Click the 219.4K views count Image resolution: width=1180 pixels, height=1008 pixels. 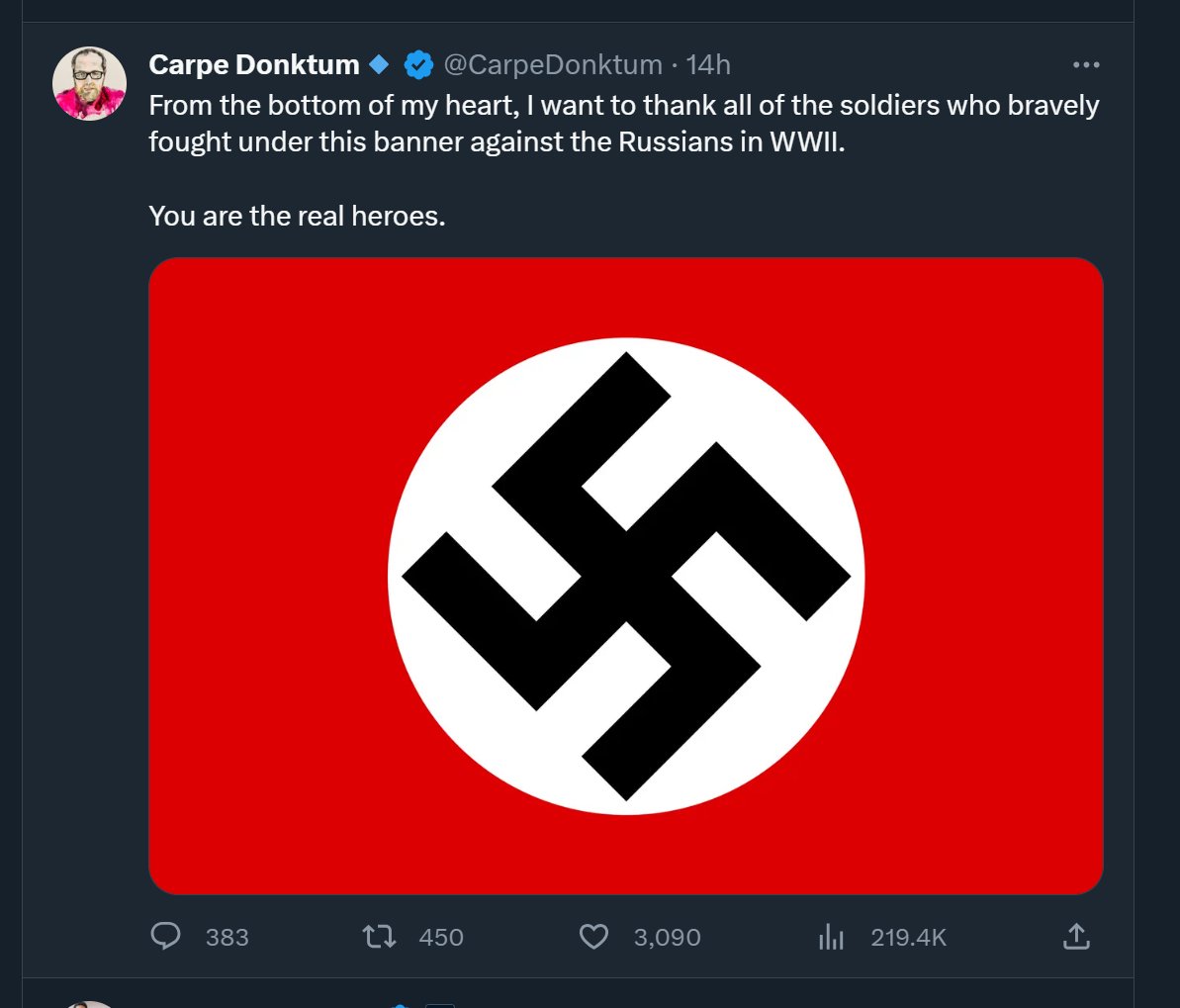click(x=908, y=937)
